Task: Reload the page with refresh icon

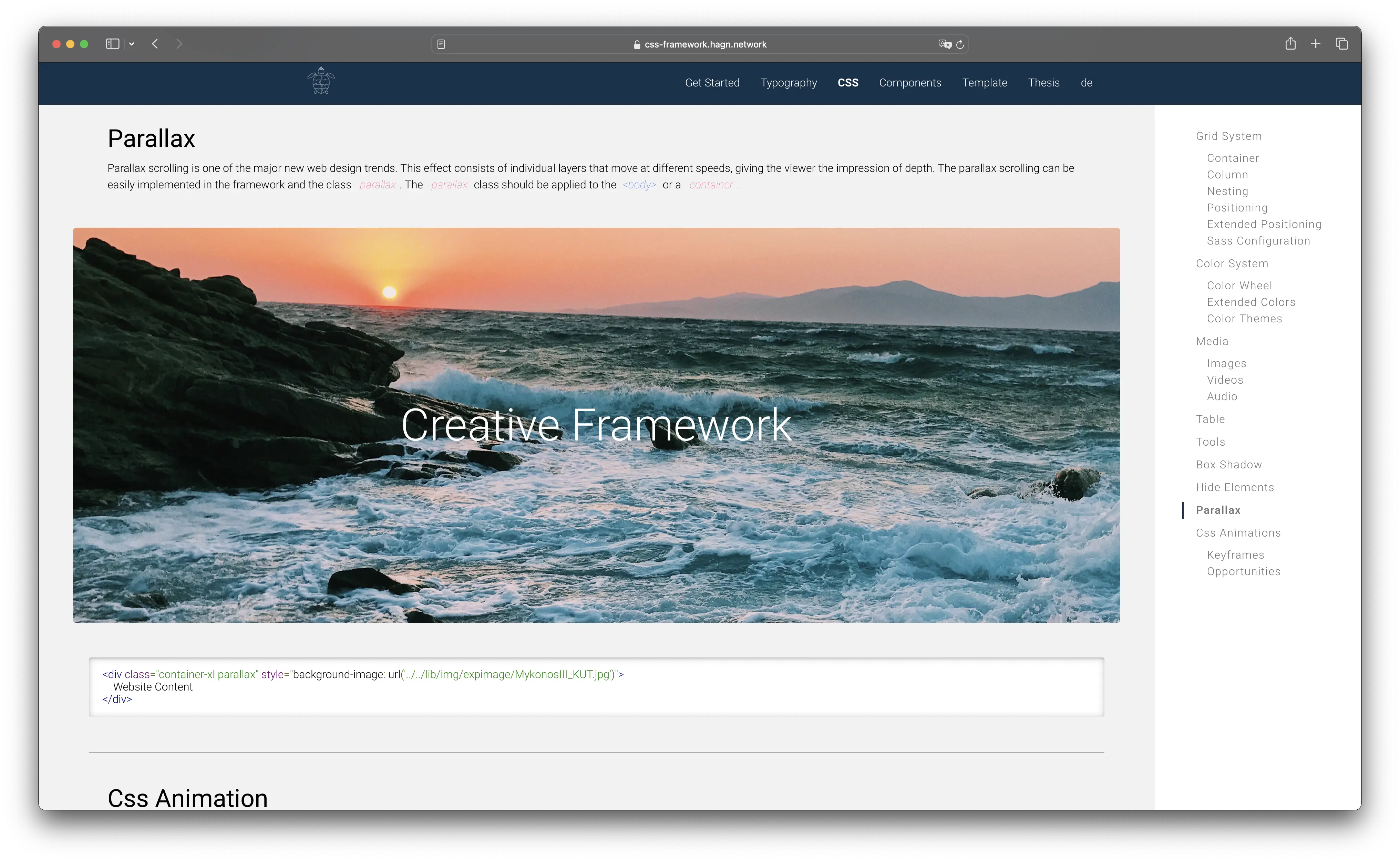Action: click(x=960, y=44)
